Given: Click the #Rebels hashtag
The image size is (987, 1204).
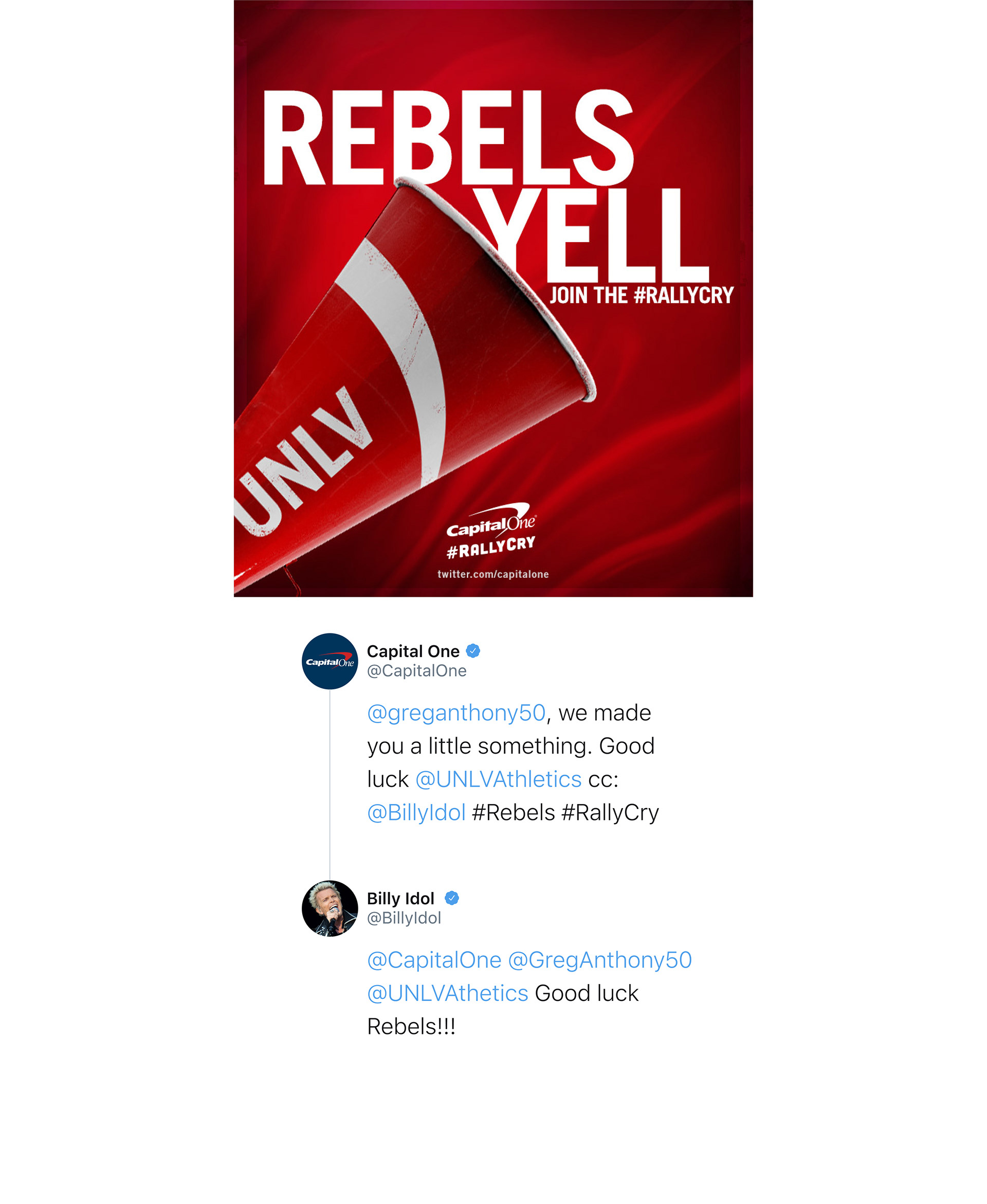Looking at the screenshot, I should [x=514, y=813].
